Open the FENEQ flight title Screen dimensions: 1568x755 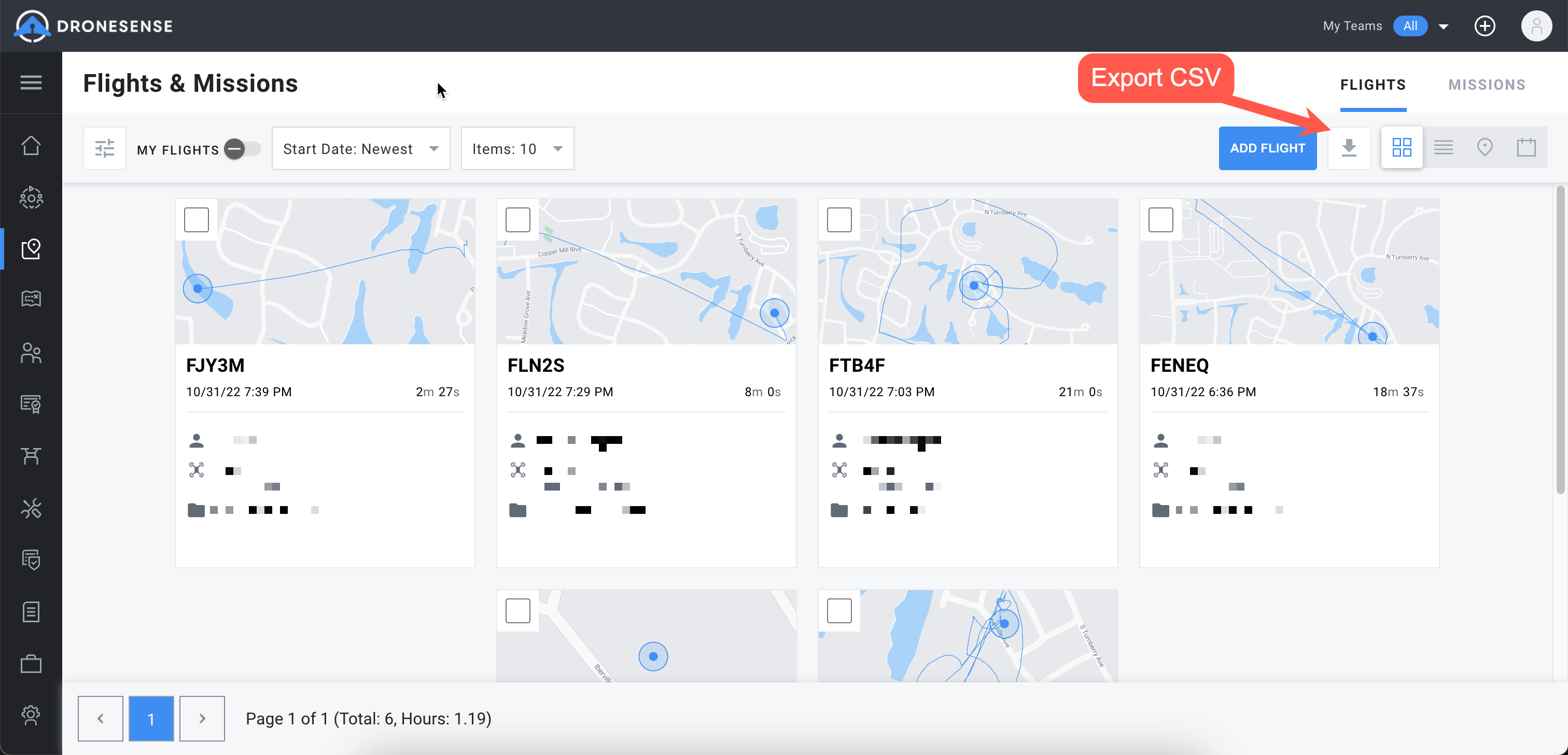[x=1180, y=366]
